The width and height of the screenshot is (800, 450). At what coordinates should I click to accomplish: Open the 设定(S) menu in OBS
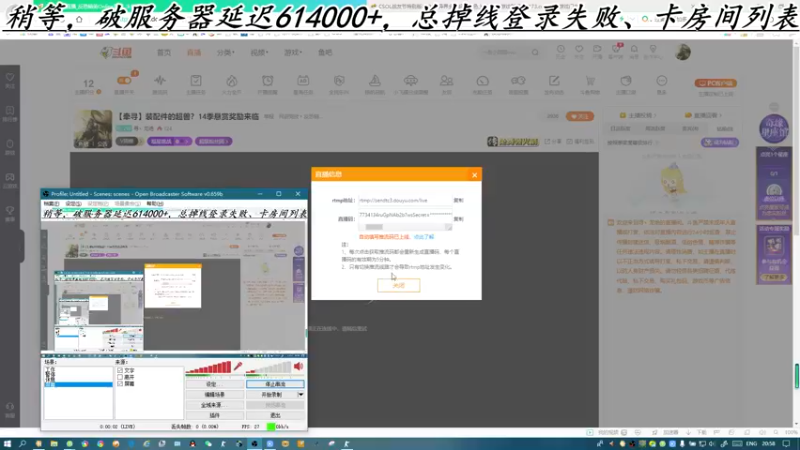pos(73,204)
